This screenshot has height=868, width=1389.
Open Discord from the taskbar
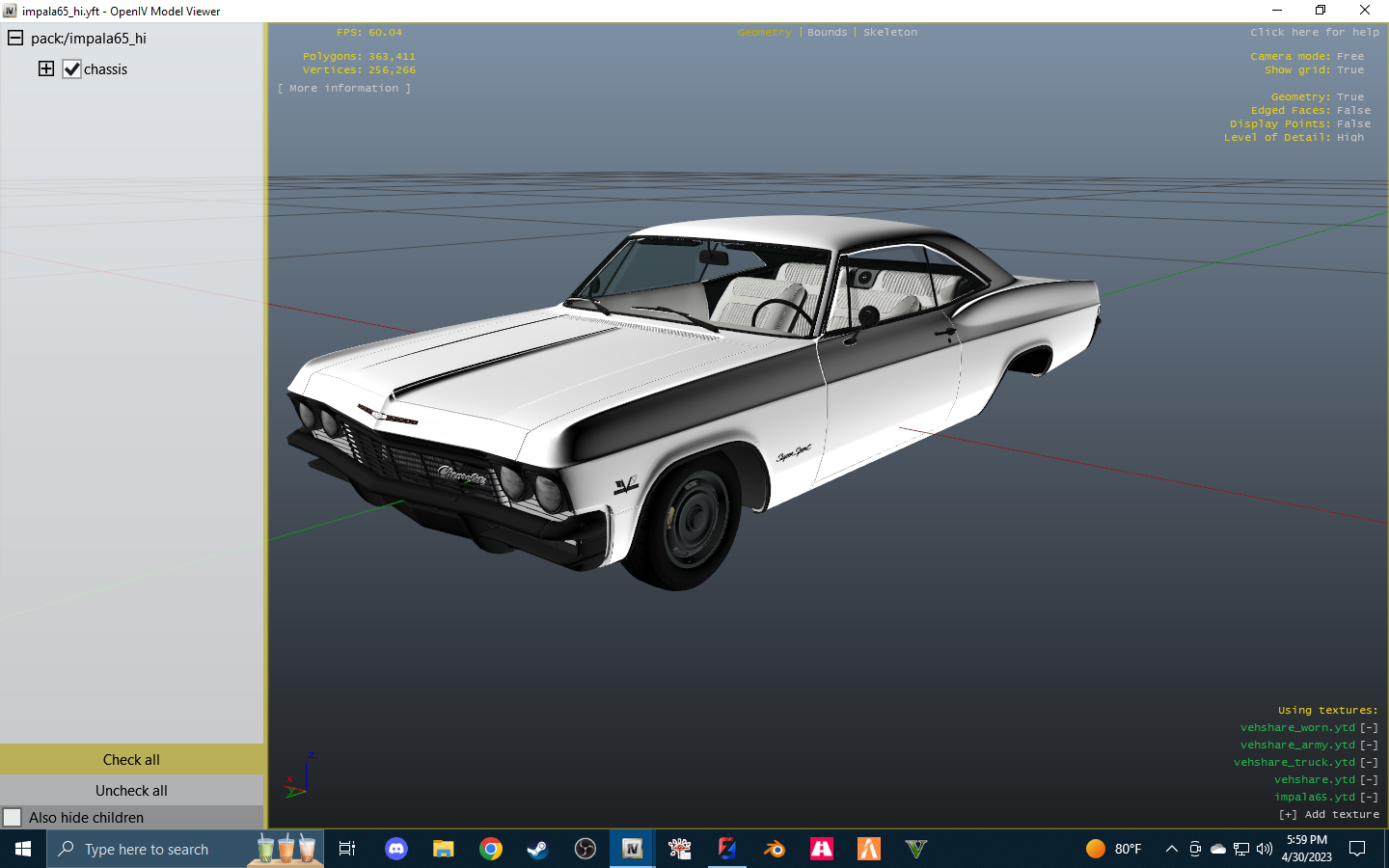point(396,850)
